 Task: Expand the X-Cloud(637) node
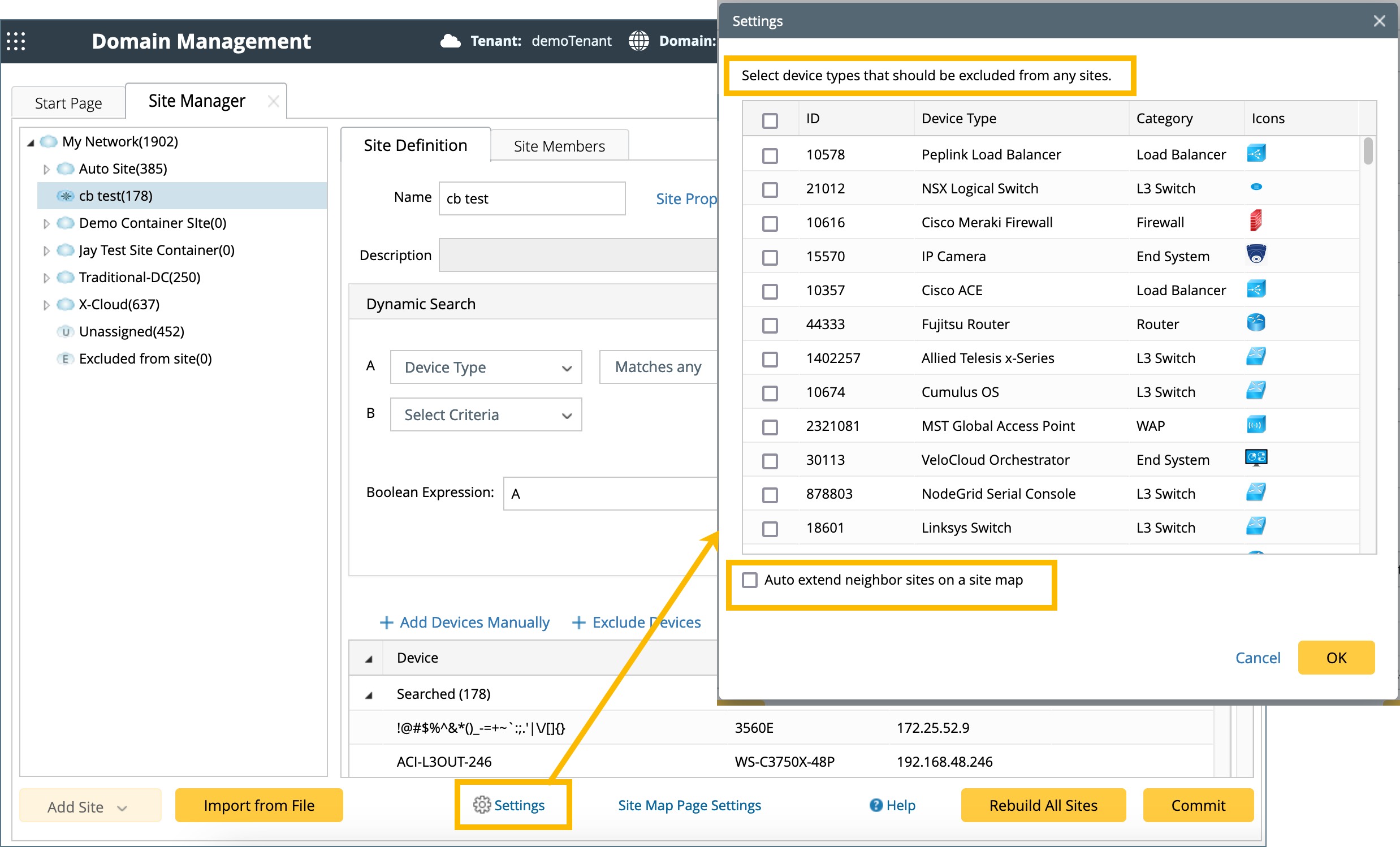[x=46, y=305]
